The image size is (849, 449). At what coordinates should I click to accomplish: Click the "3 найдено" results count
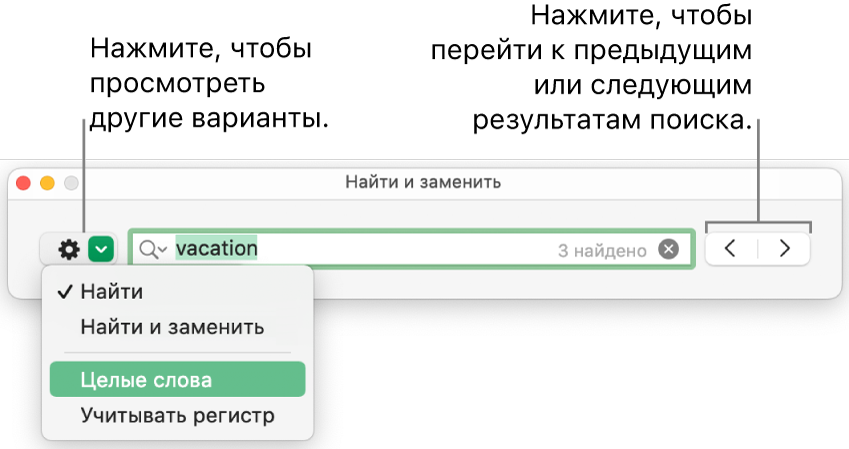coord(602,251)
